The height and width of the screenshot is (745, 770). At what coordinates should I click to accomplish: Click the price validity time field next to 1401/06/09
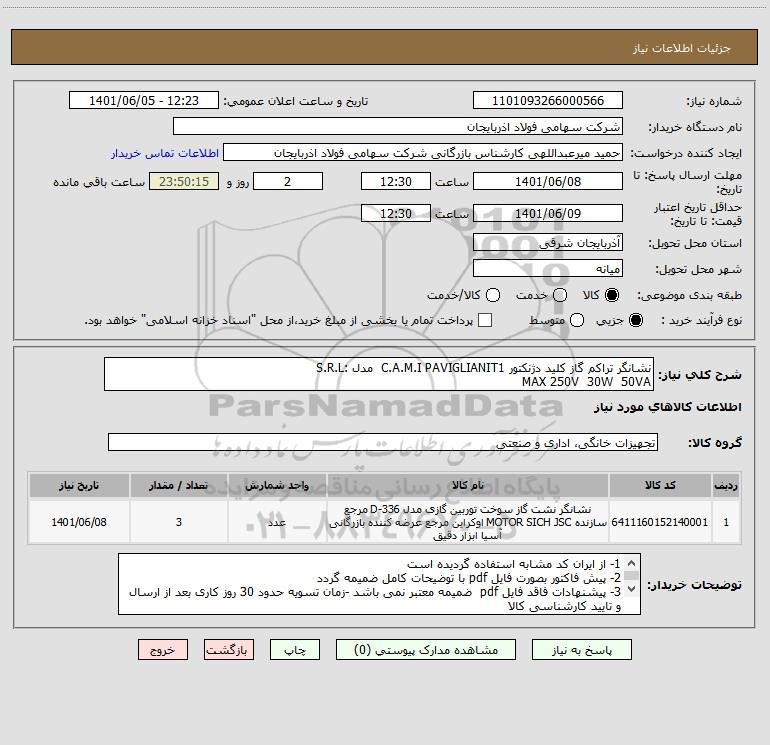click(396, 213)
